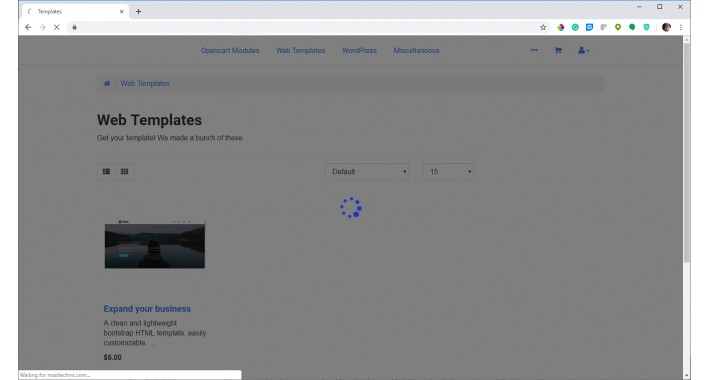
Task: Open Chrome's three-dot menu
Action: tap(681, 27)
